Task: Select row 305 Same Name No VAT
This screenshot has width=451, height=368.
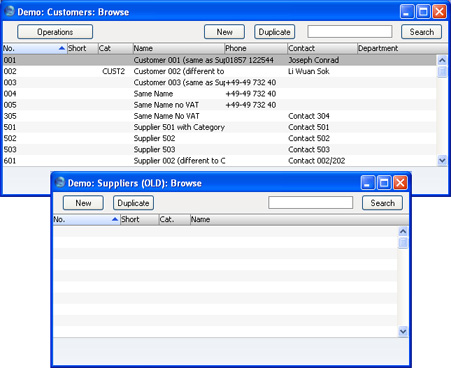Action: click(x=219, y=116)
